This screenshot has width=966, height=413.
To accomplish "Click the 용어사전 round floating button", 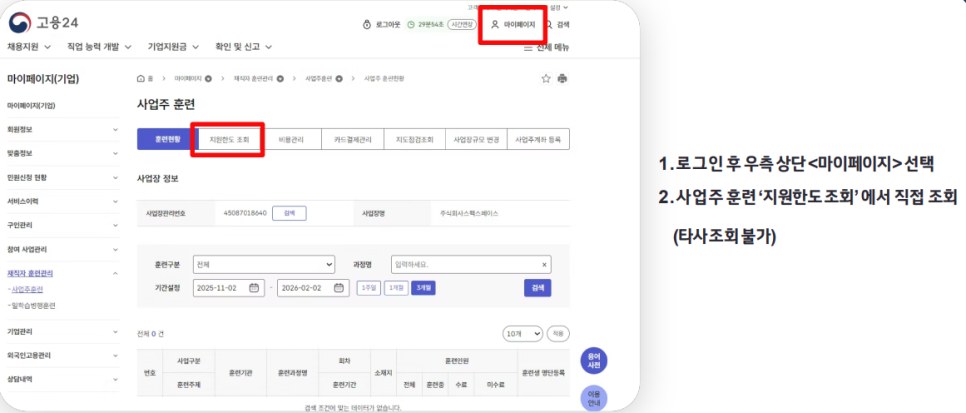I will (594, 361).
